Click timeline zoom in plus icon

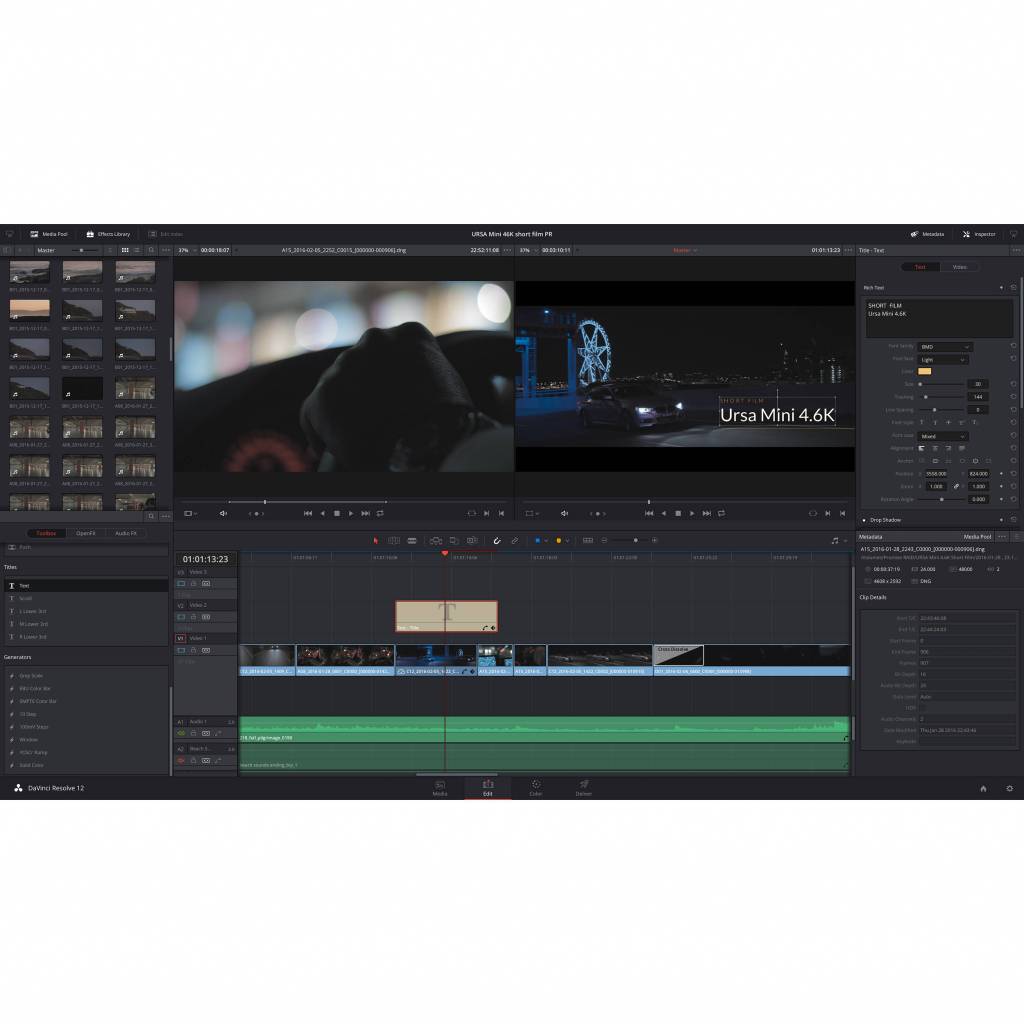[x=654, y=541]
